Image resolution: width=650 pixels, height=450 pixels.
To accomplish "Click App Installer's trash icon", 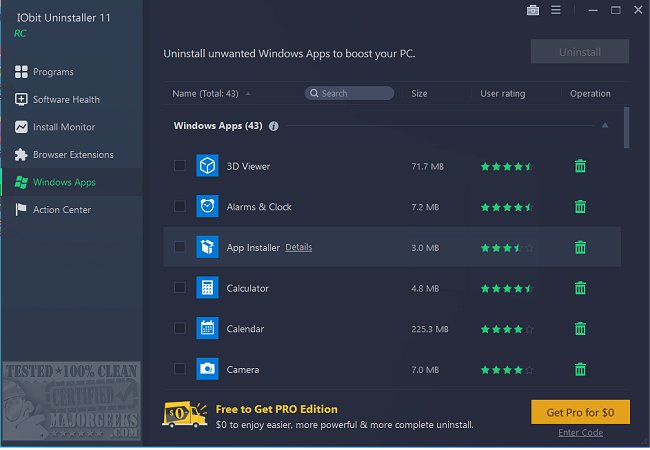I will pos(580,247).
